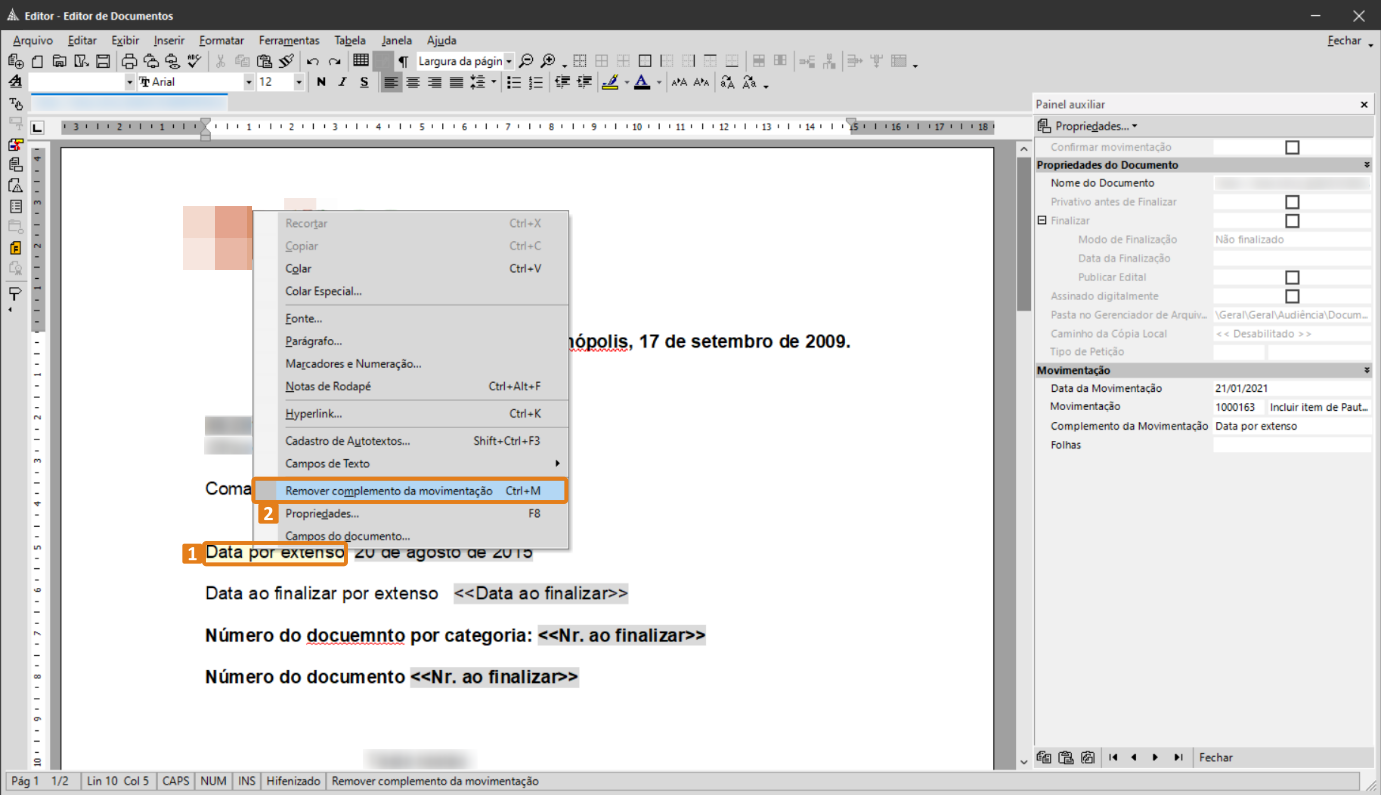Toggle the Finalizar checkbox
The image size is (1381, 795).
(x=1292, y=221)
